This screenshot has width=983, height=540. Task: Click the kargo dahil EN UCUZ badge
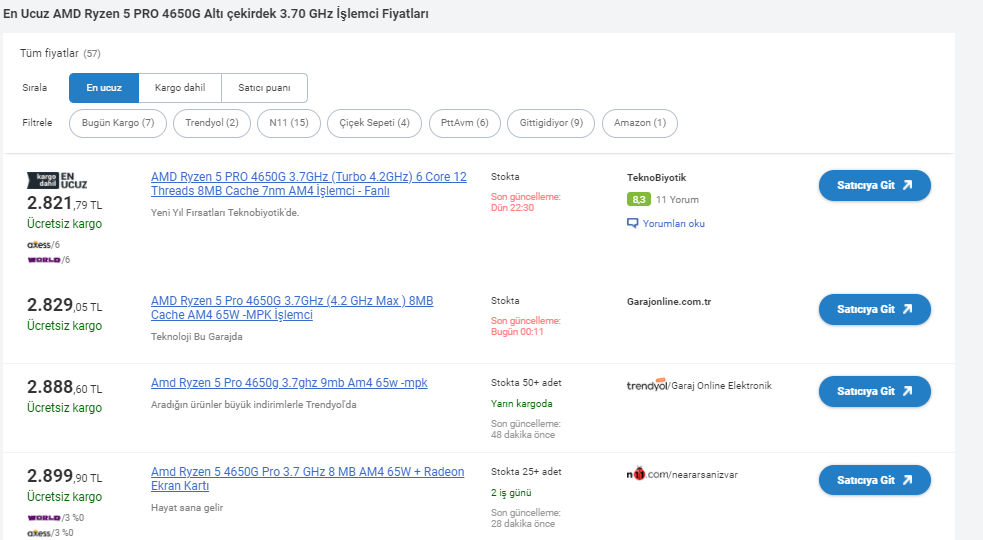(57, 181)
